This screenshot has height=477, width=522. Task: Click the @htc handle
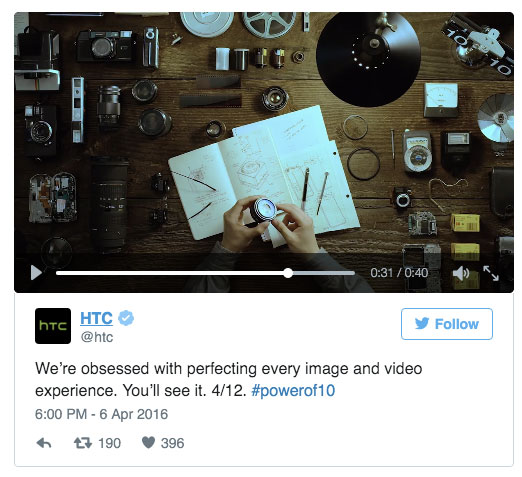tap(97, 337)
